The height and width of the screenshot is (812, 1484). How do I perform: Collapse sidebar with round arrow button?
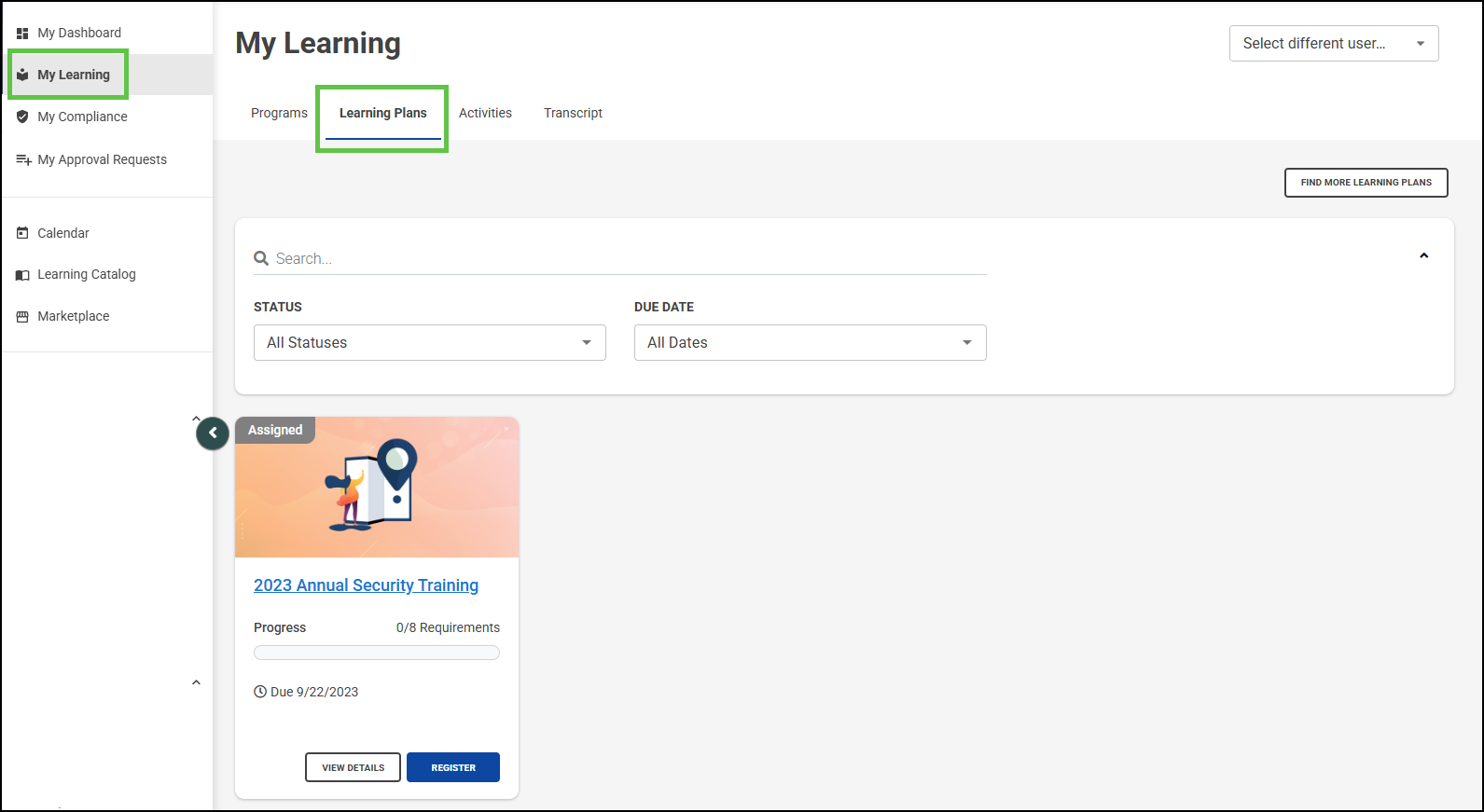213,433
